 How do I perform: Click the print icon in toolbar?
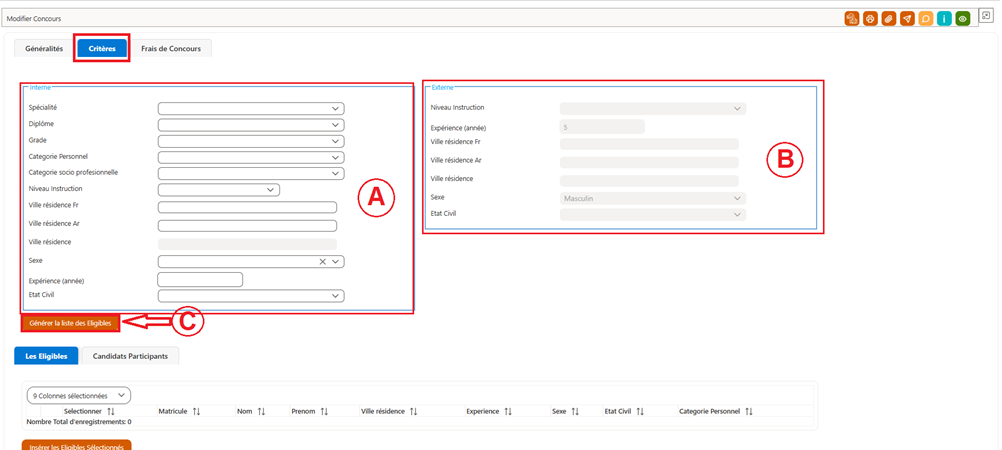pyautogui.click(x=870, y=19)
